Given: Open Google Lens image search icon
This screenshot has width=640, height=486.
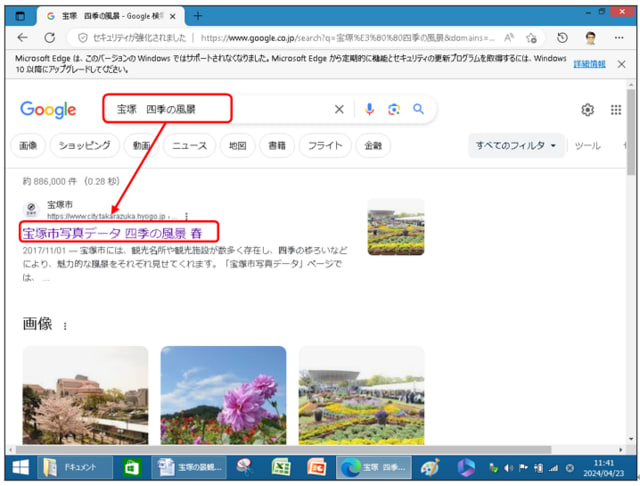Looking at the screenshot, I should [394, 110].
